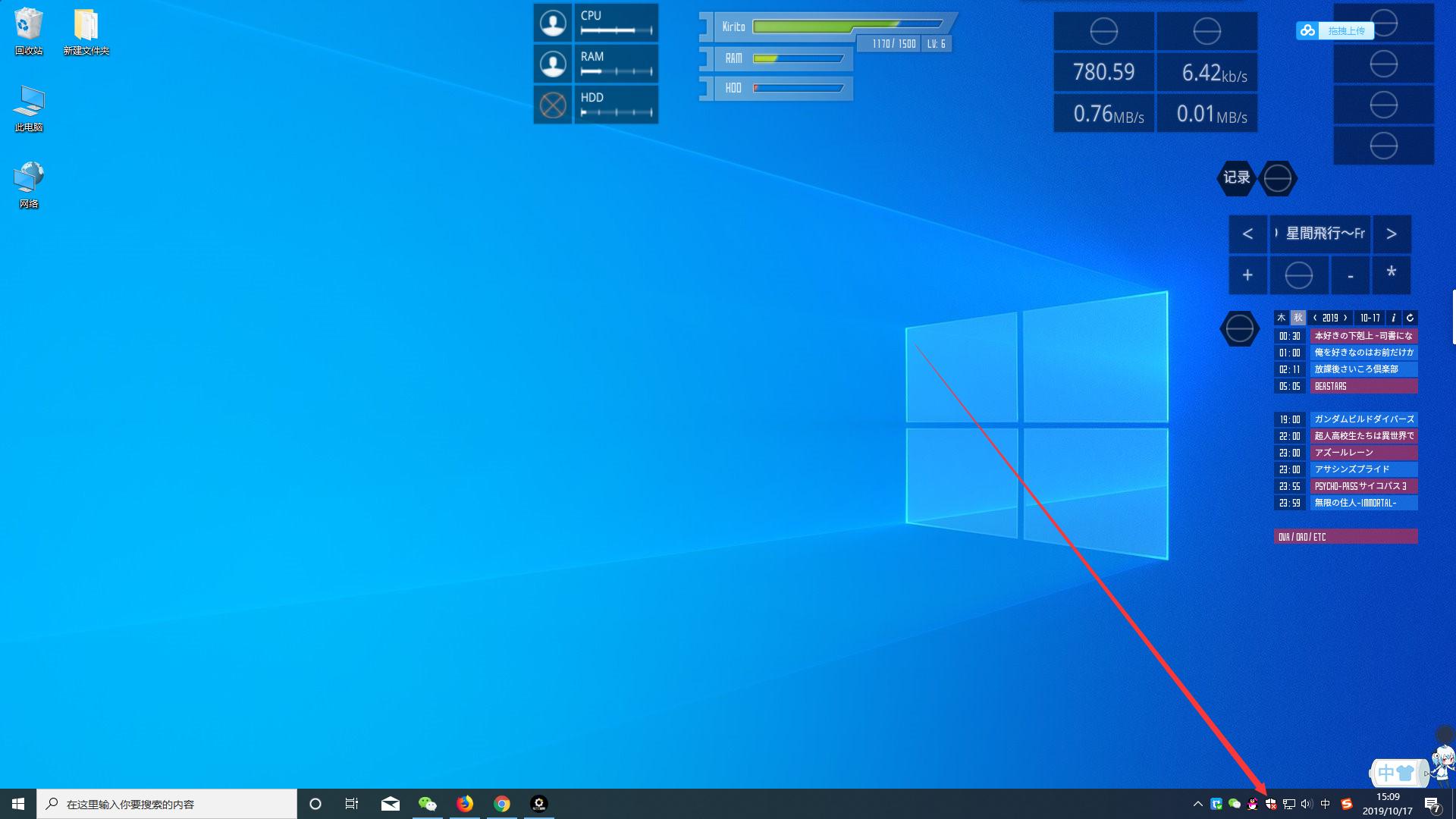Click the refresh icon in anime schedule
Image resolution: width=1456 pixels, height=819 pixels.
tap(1410, 318)
